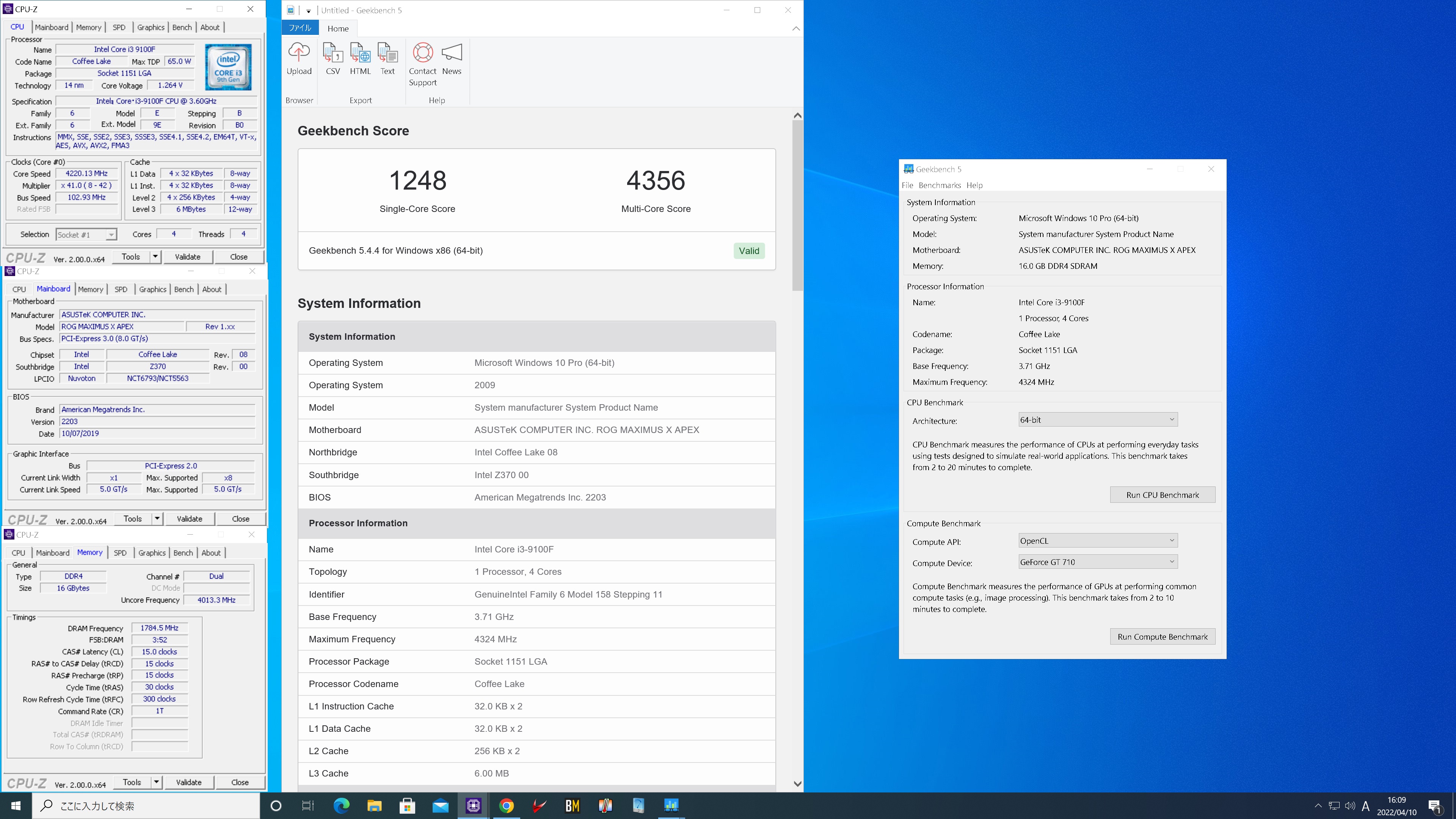Open CPU tab in Mainboard CPU-Z window
Viewport: 1456px width, 819px height.
click(x=19, y=289)
